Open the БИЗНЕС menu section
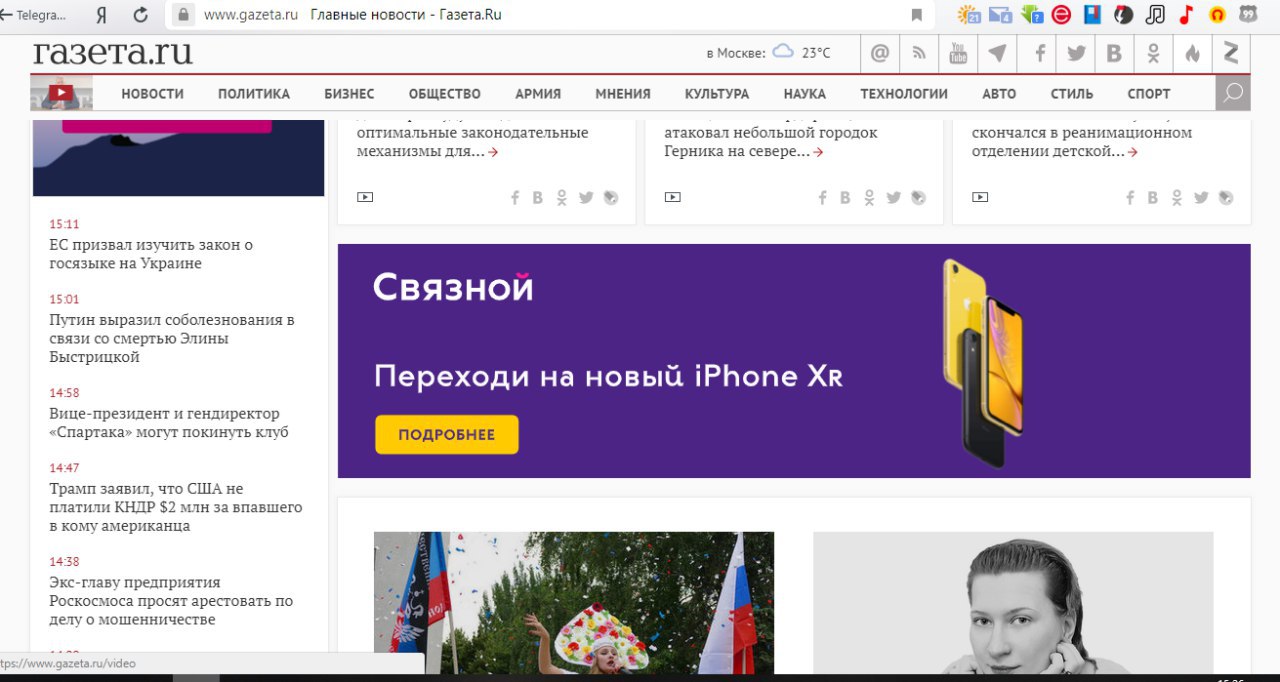Screen dimensions: 1280x682 (x=349, y=94)
